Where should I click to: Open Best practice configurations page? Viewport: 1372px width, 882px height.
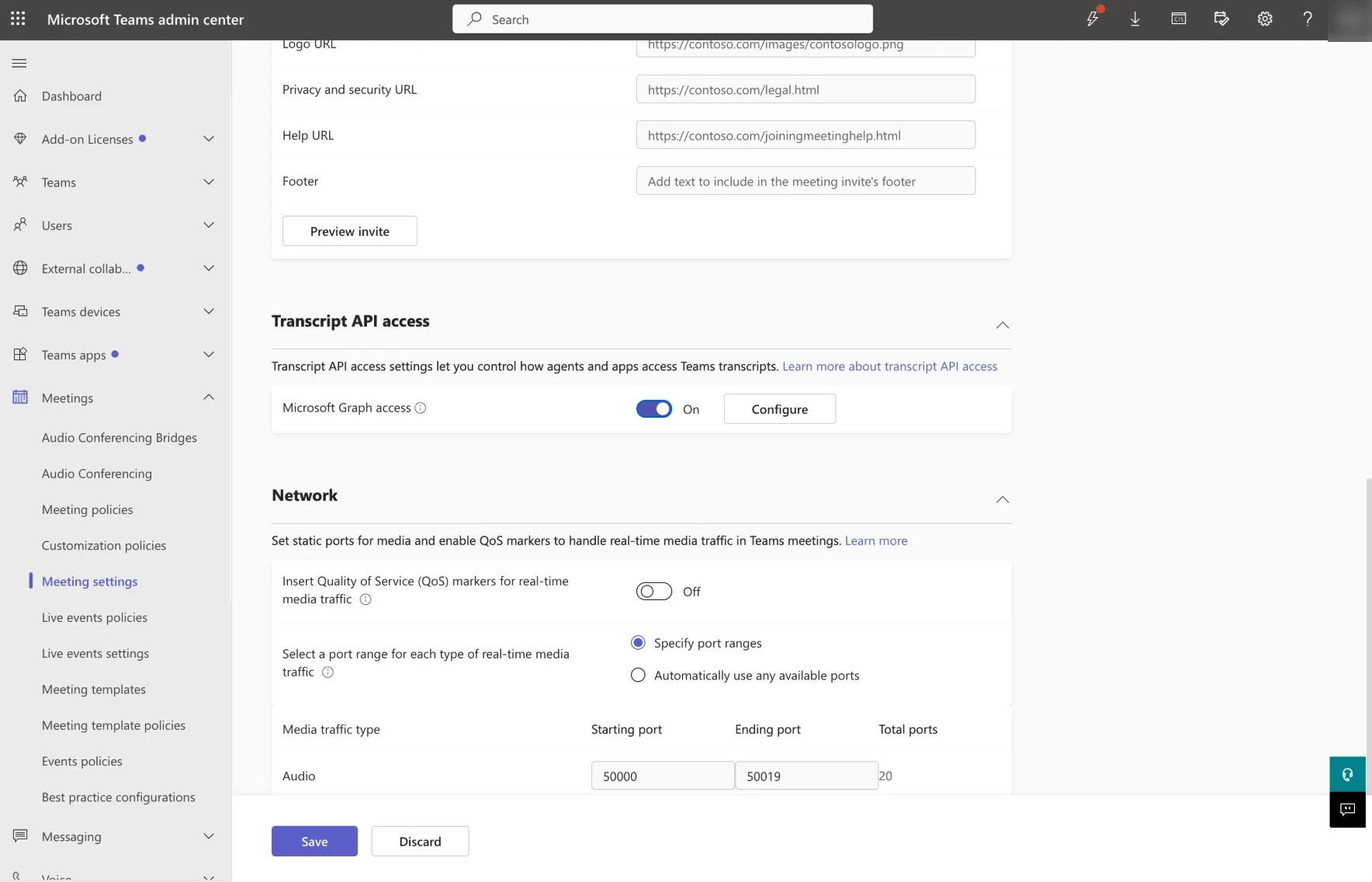click(119, 797)
